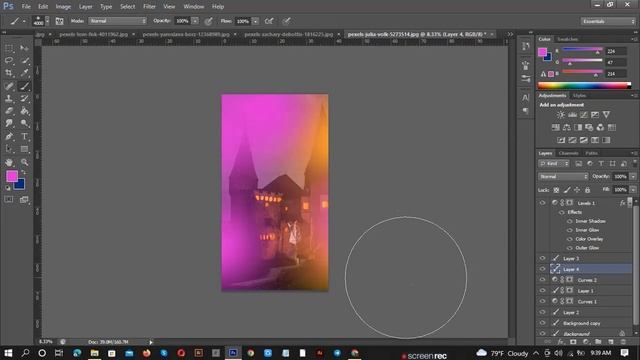Open the Essentials workspace dropdown
This screenshot has width=640, height=360.
click(608, 21)
